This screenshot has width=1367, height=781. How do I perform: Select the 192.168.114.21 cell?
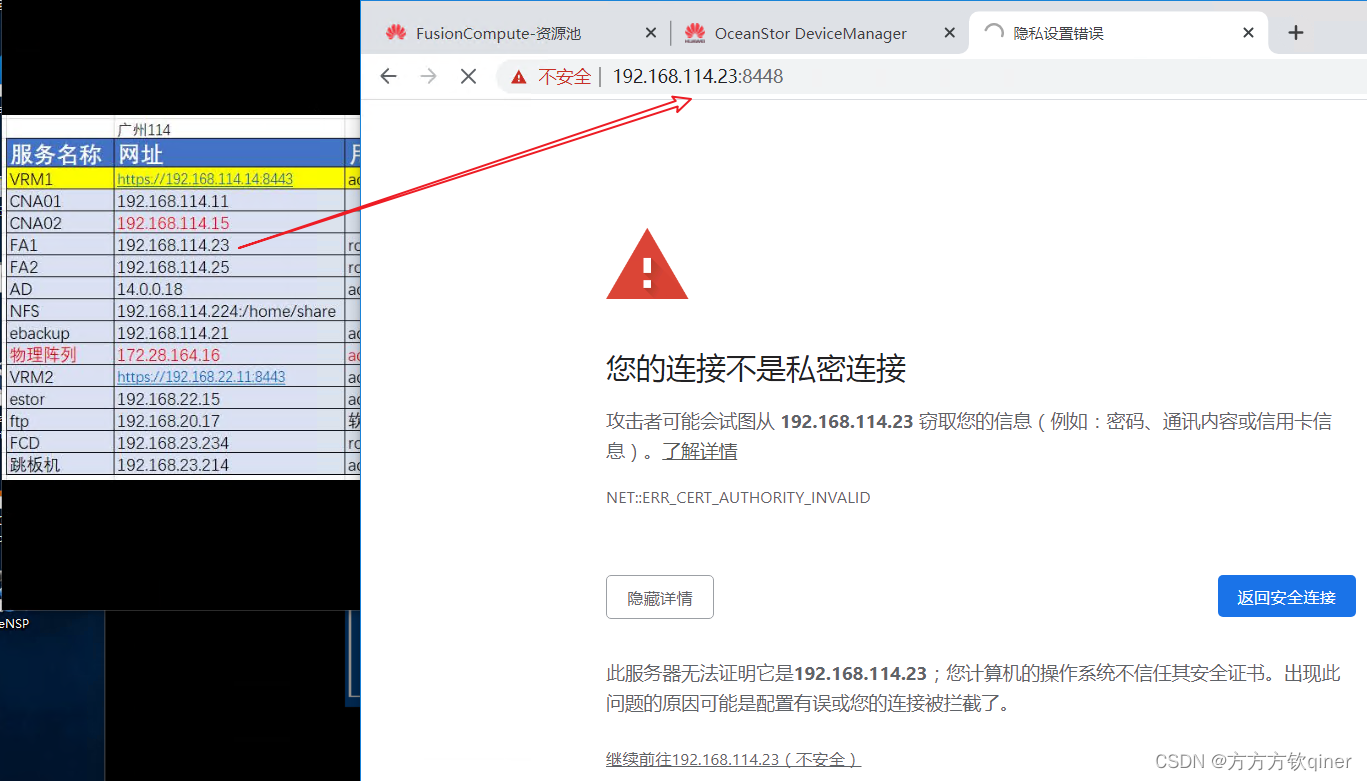(229, 333)
